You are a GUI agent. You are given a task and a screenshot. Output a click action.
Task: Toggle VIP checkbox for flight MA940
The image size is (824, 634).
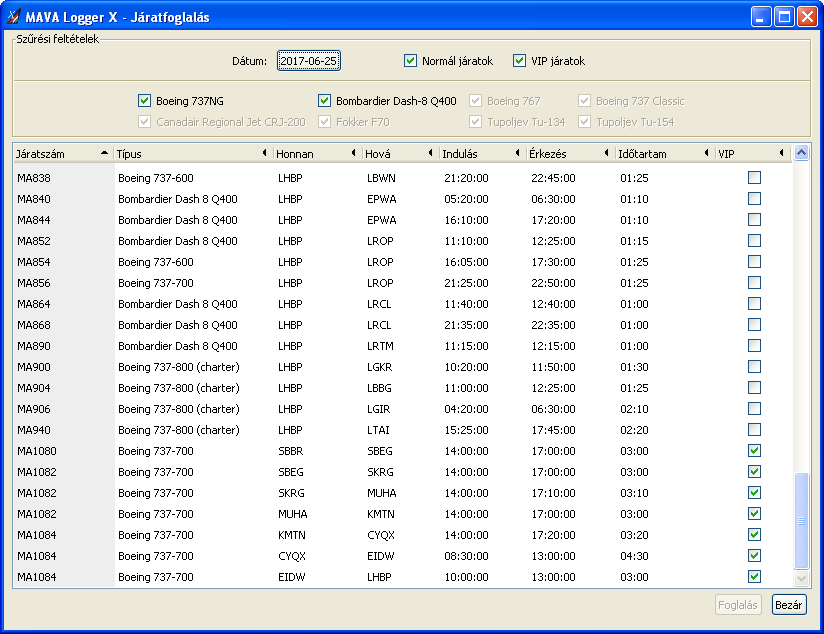754,430
